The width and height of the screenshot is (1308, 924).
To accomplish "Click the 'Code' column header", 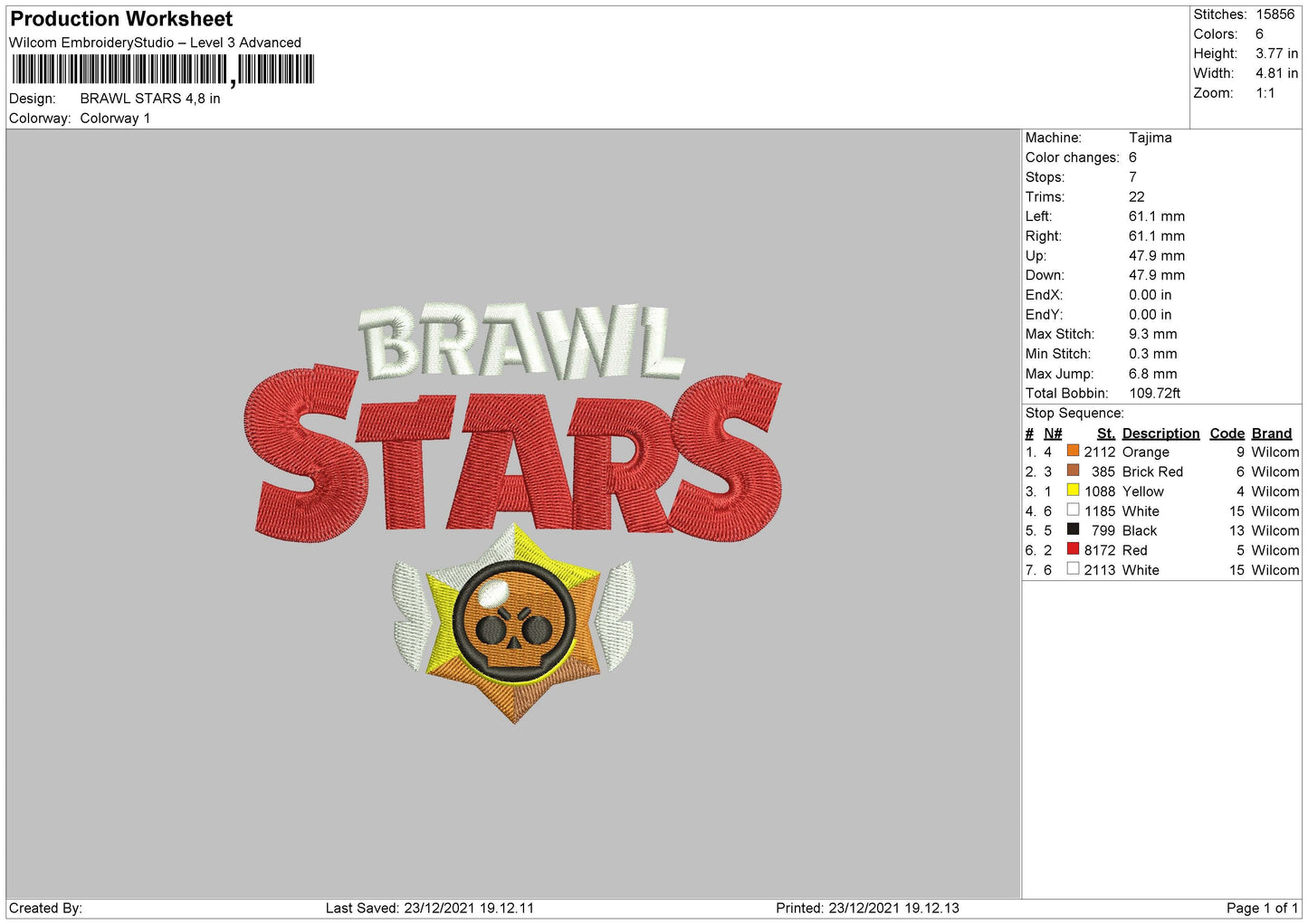I will 1227,433.
